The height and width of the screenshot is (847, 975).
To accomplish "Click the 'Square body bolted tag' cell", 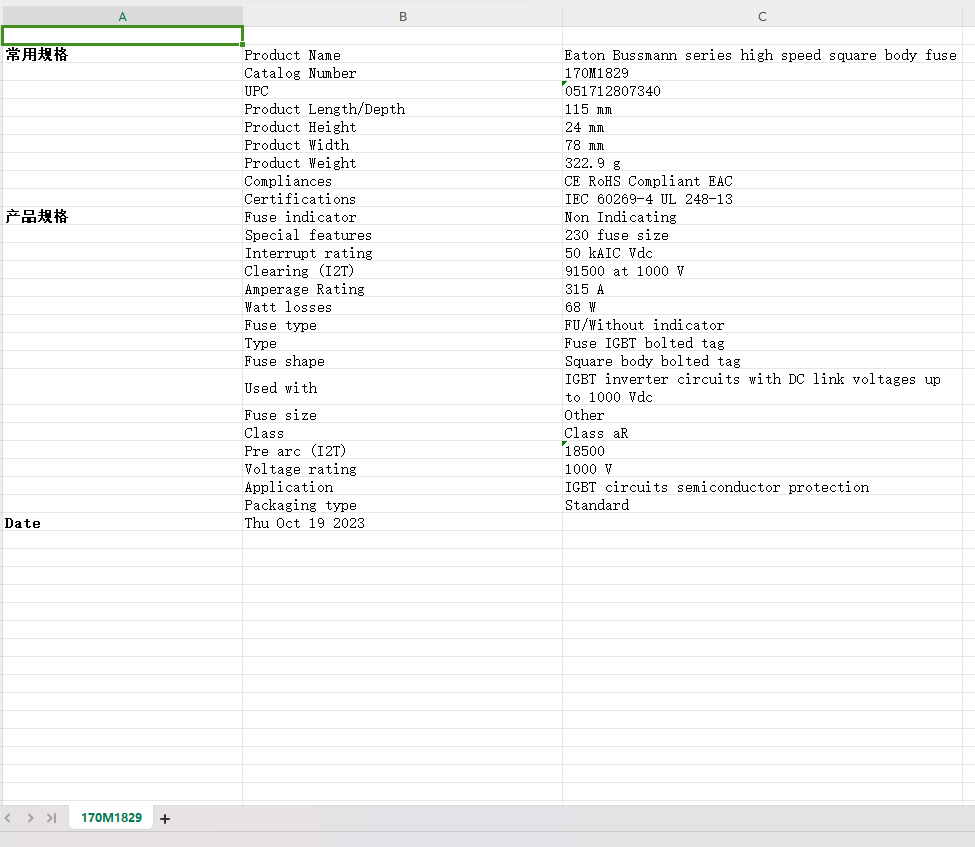I will click(x=762, y=361).
